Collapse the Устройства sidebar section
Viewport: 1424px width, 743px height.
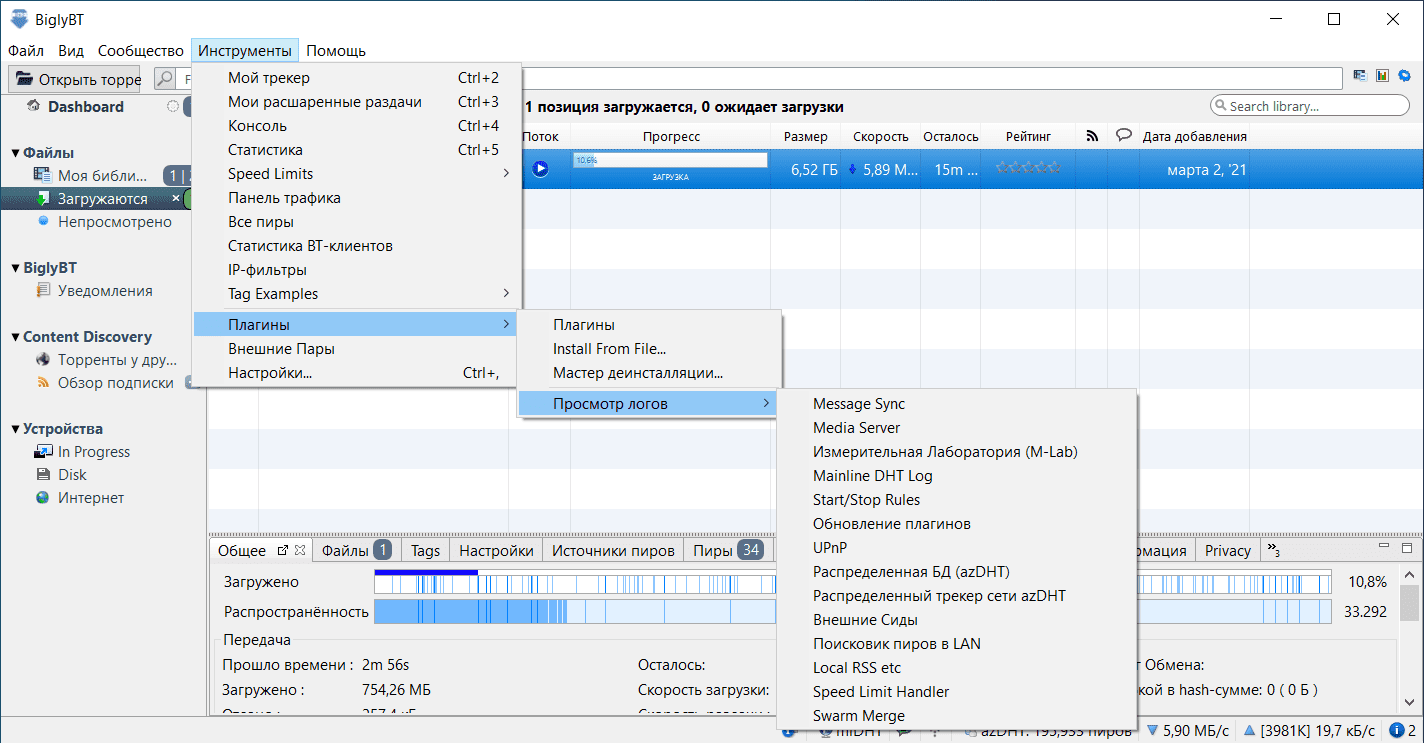click(x=15, y=429)
